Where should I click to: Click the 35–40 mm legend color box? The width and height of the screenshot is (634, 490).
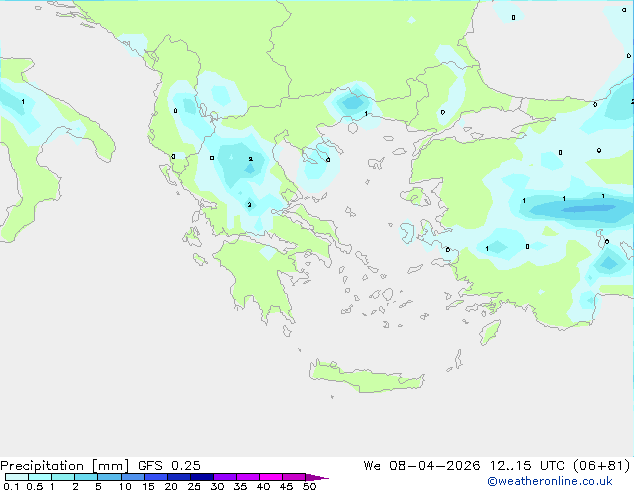click(247, 477)
